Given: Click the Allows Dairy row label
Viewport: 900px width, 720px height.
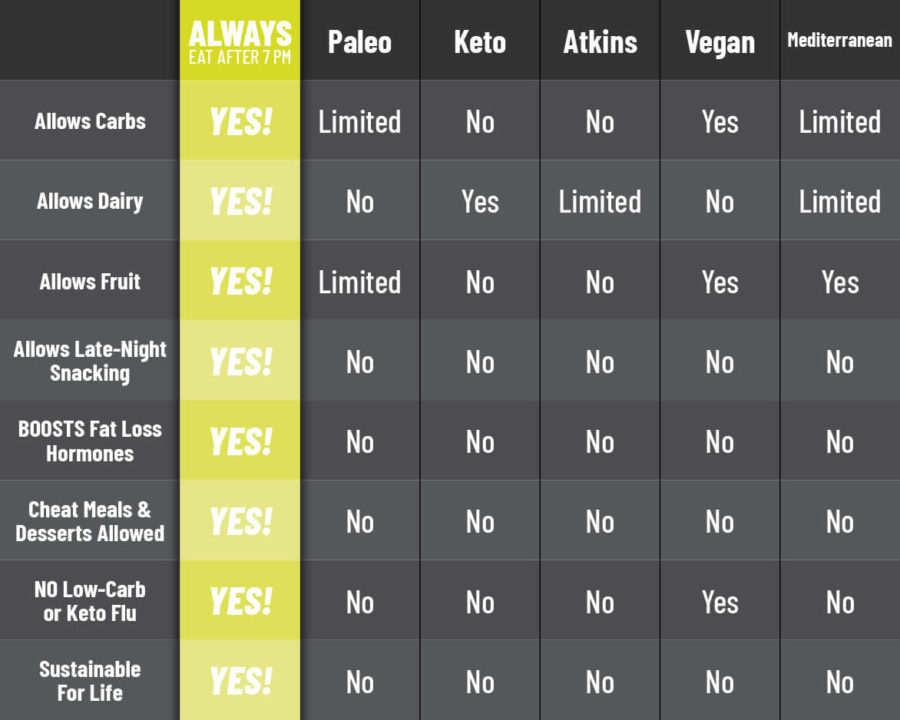Looking at the screenshot, I should tap(90, 202).
